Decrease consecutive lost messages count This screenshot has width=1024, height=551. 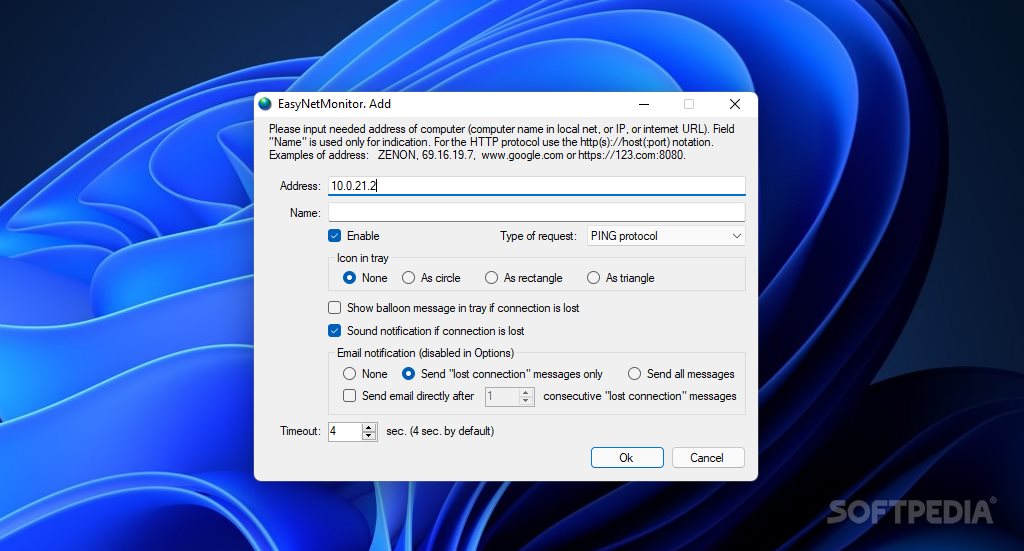pos(526,400)
